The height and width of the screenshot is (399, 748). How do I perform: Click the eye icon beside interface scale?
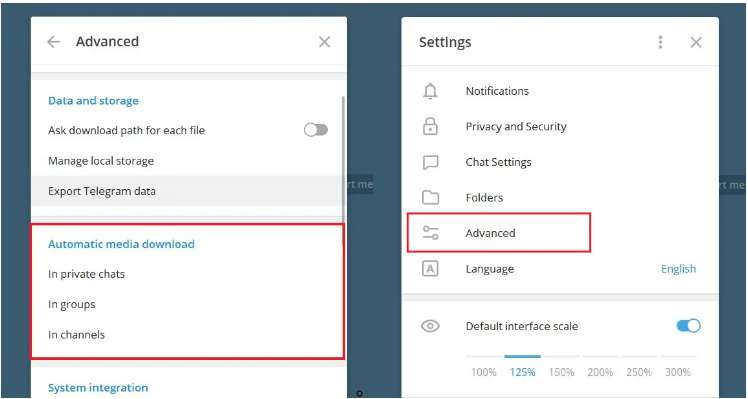tap(430, 326)
